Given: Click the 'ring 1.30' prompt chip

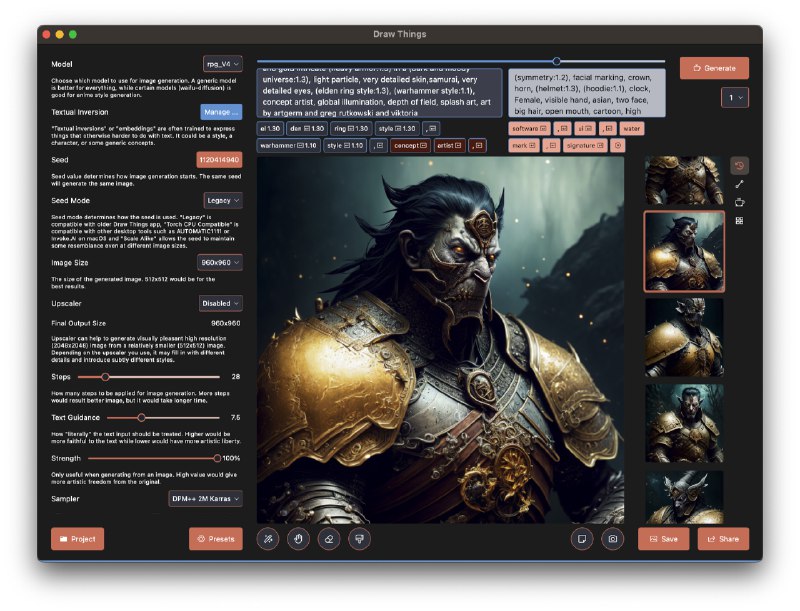Looking at the screenshot, I should (351, 129).
